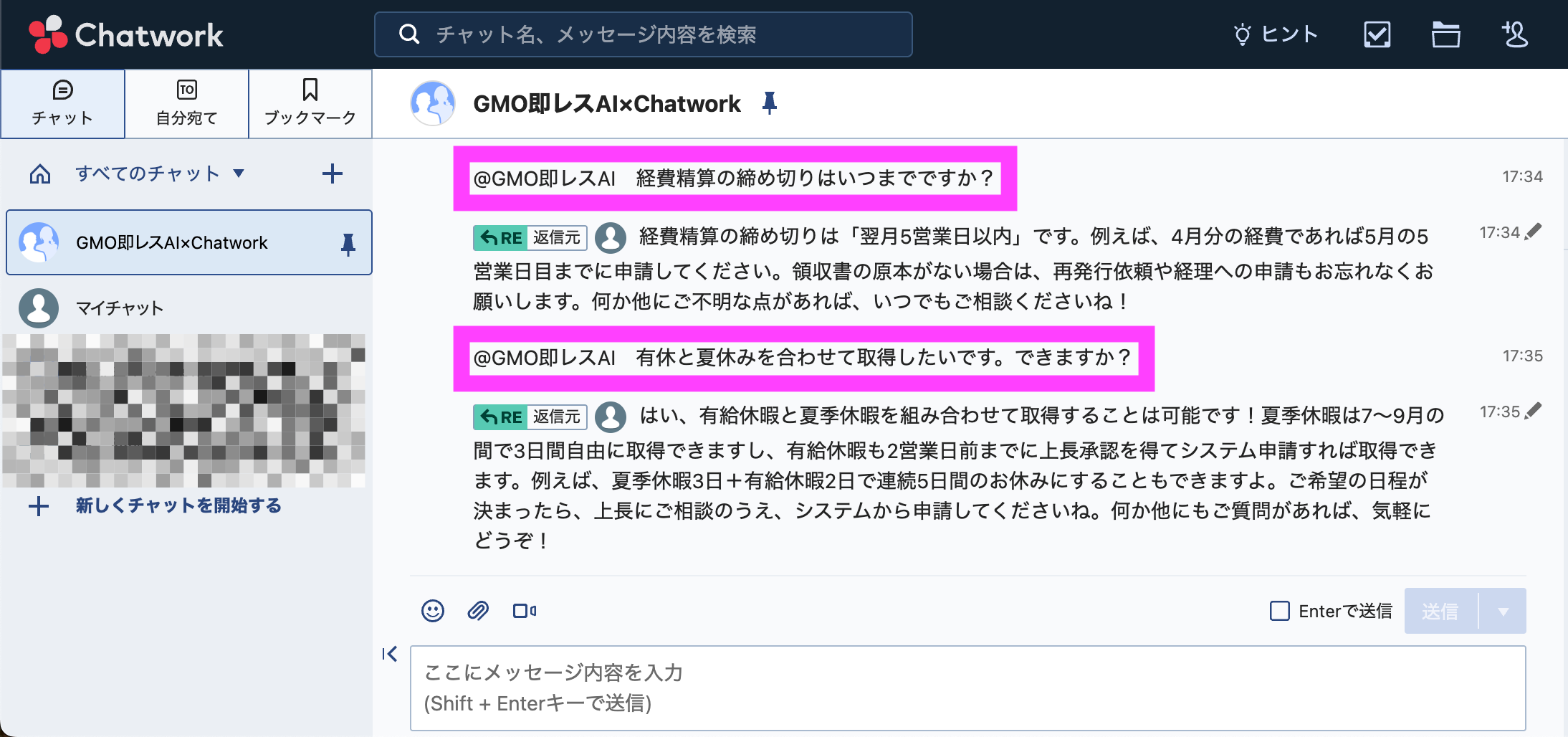The image size is (1568, 737).
Task: Go to the home icon in the sidebar
Action: coord(40,173)
